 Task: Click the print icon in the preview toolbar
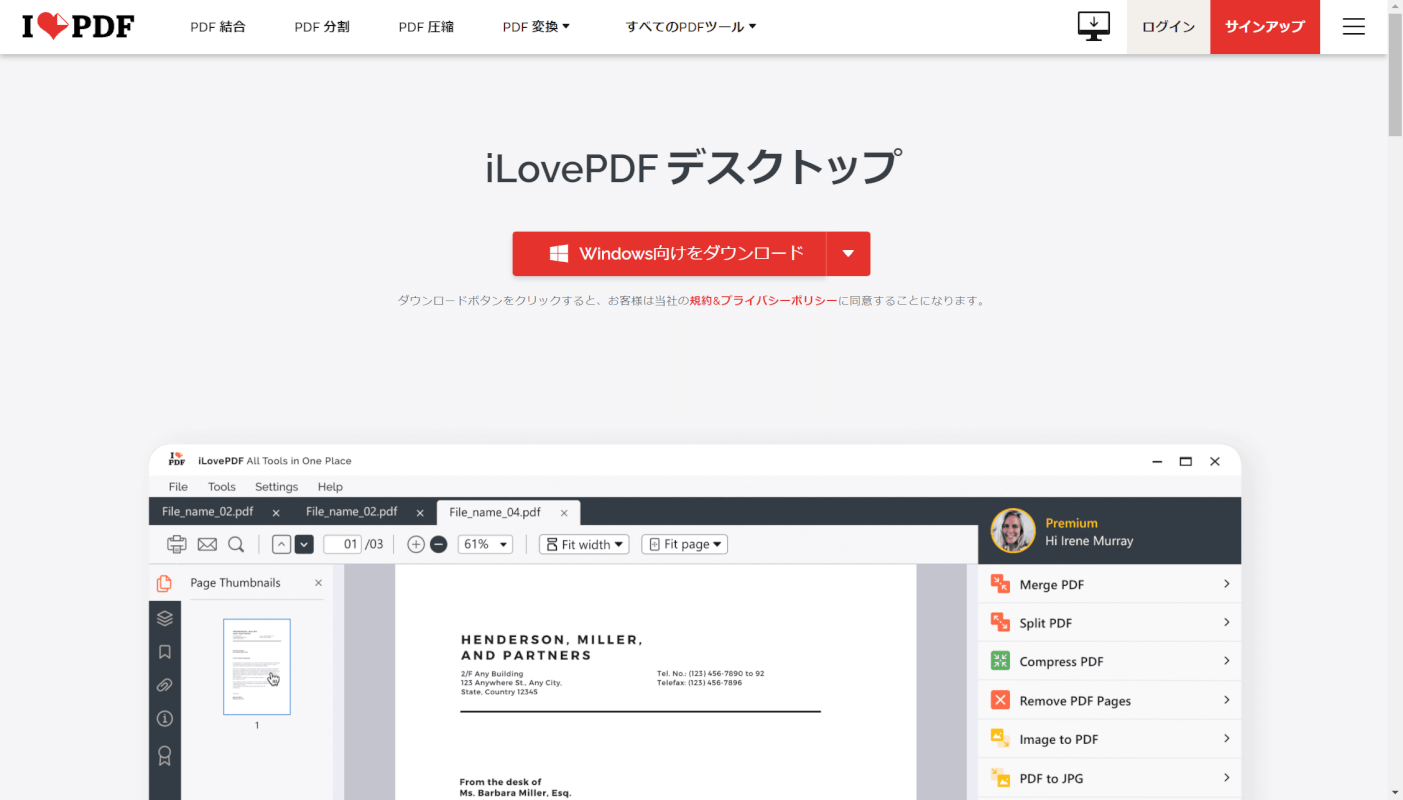(177, 544)
